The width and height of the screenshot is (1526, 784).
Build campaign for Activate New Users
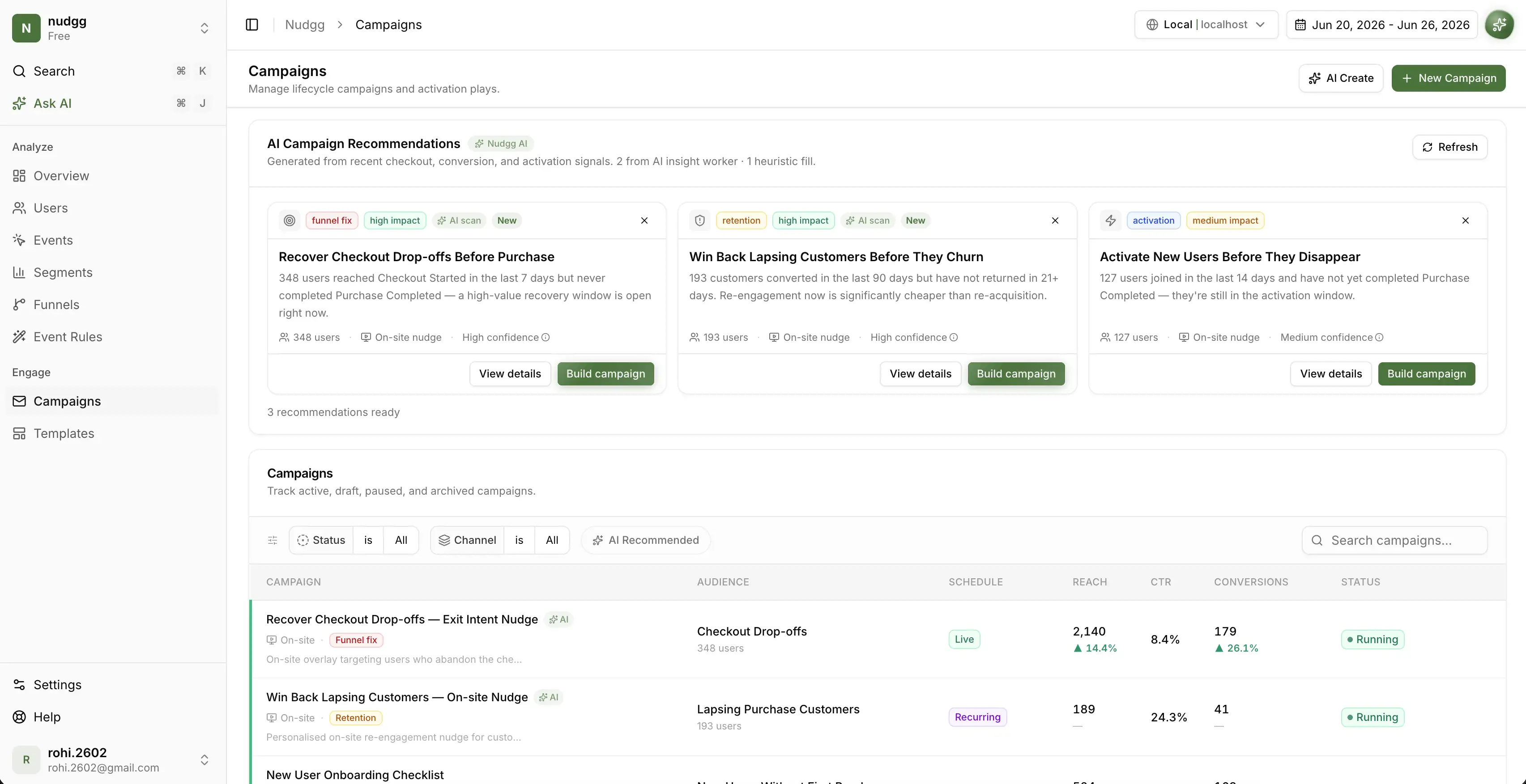[1427, 373]
